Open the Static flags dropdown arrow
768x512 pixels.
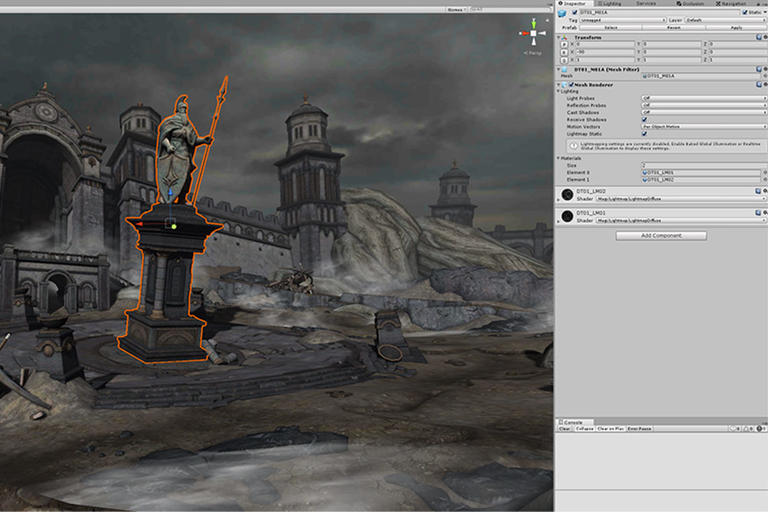pos(765,12)
